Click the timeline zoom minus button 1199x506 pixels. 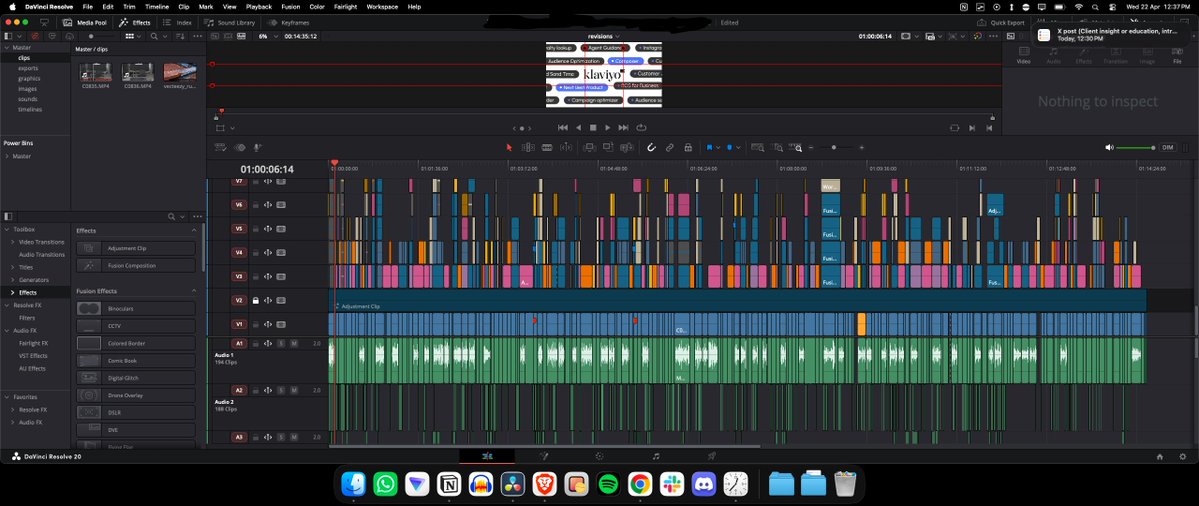(811, 148)
